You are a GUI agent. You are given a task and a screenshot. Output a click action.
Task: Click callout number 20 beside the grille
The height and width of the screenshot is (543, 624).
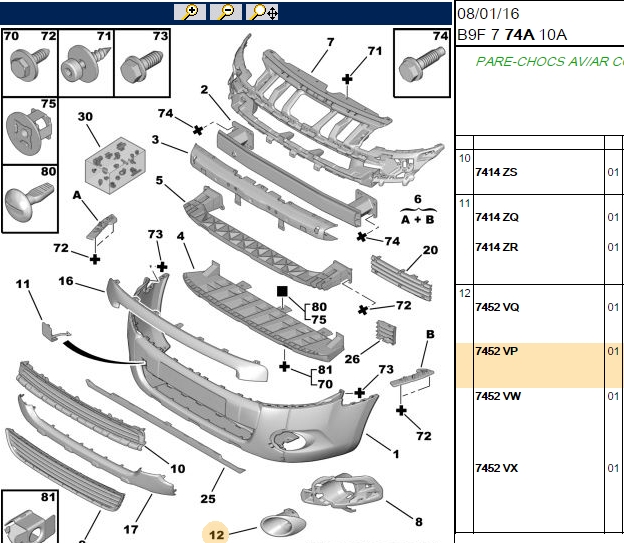click(430, 250)
